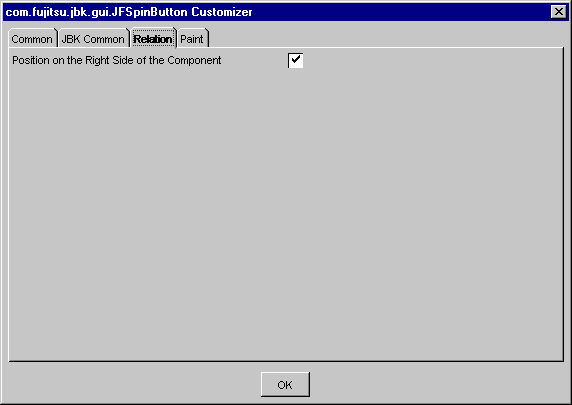
Task: Go to the Paint tab
Action: (192, 39)
